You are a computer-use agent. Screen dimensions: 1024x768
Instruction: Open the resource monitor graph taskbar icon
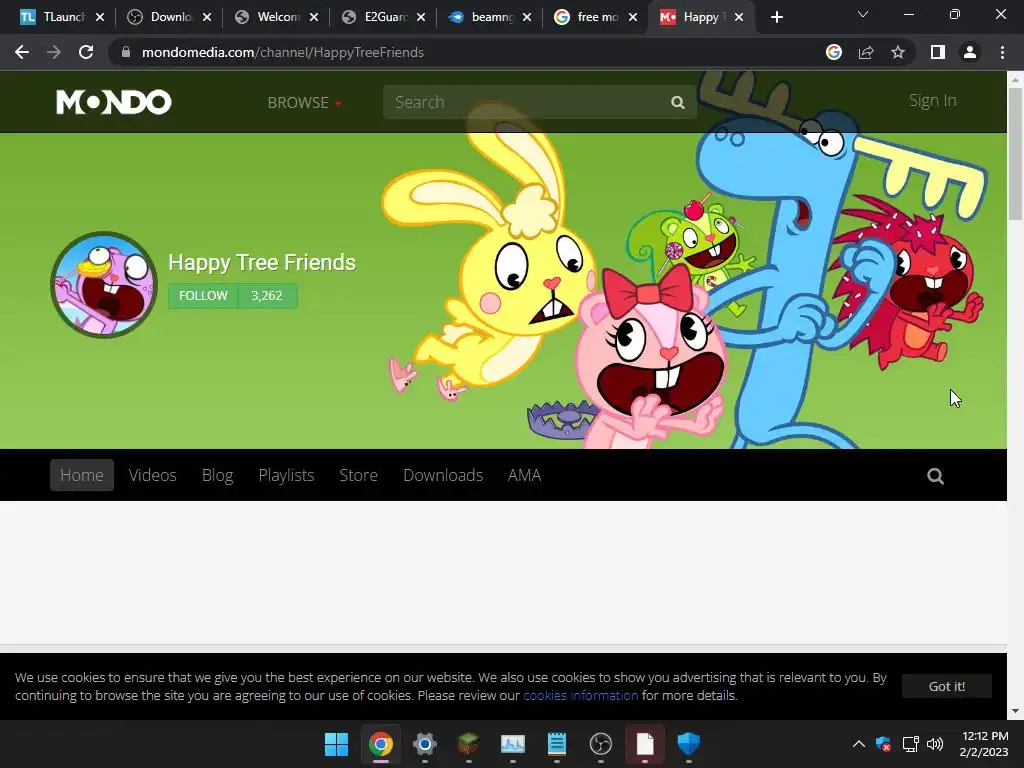pyautogui.click(x=513, y=744)
